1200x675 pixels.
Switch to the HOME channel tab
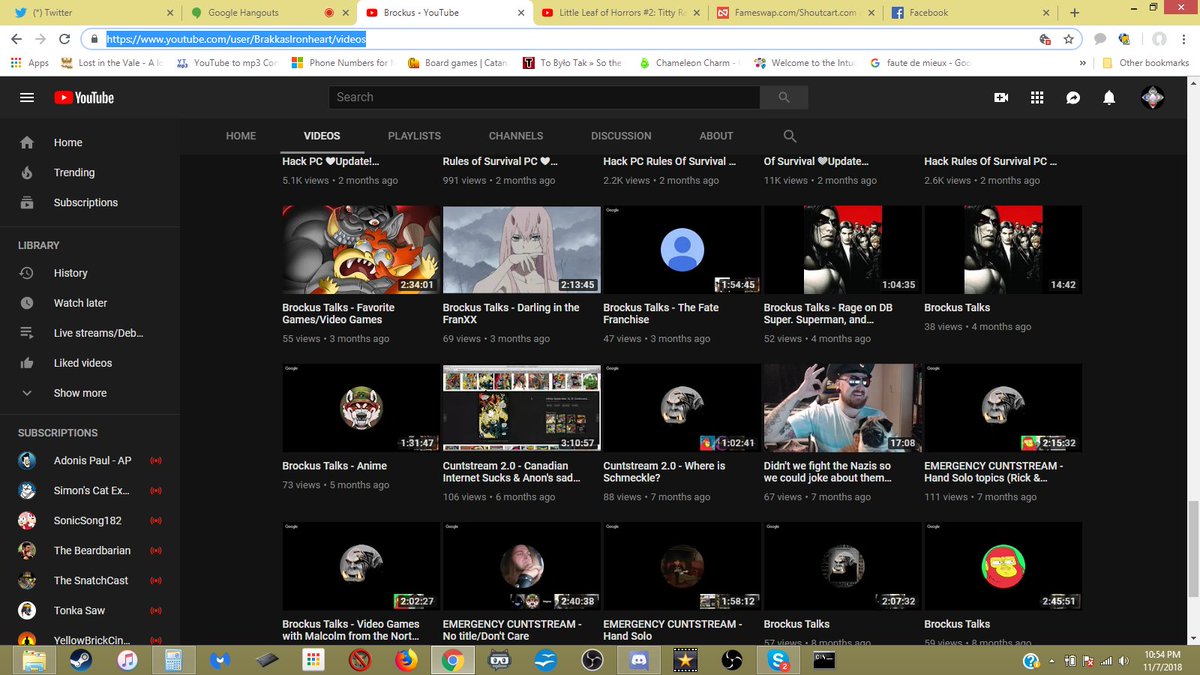coord(241,136)
